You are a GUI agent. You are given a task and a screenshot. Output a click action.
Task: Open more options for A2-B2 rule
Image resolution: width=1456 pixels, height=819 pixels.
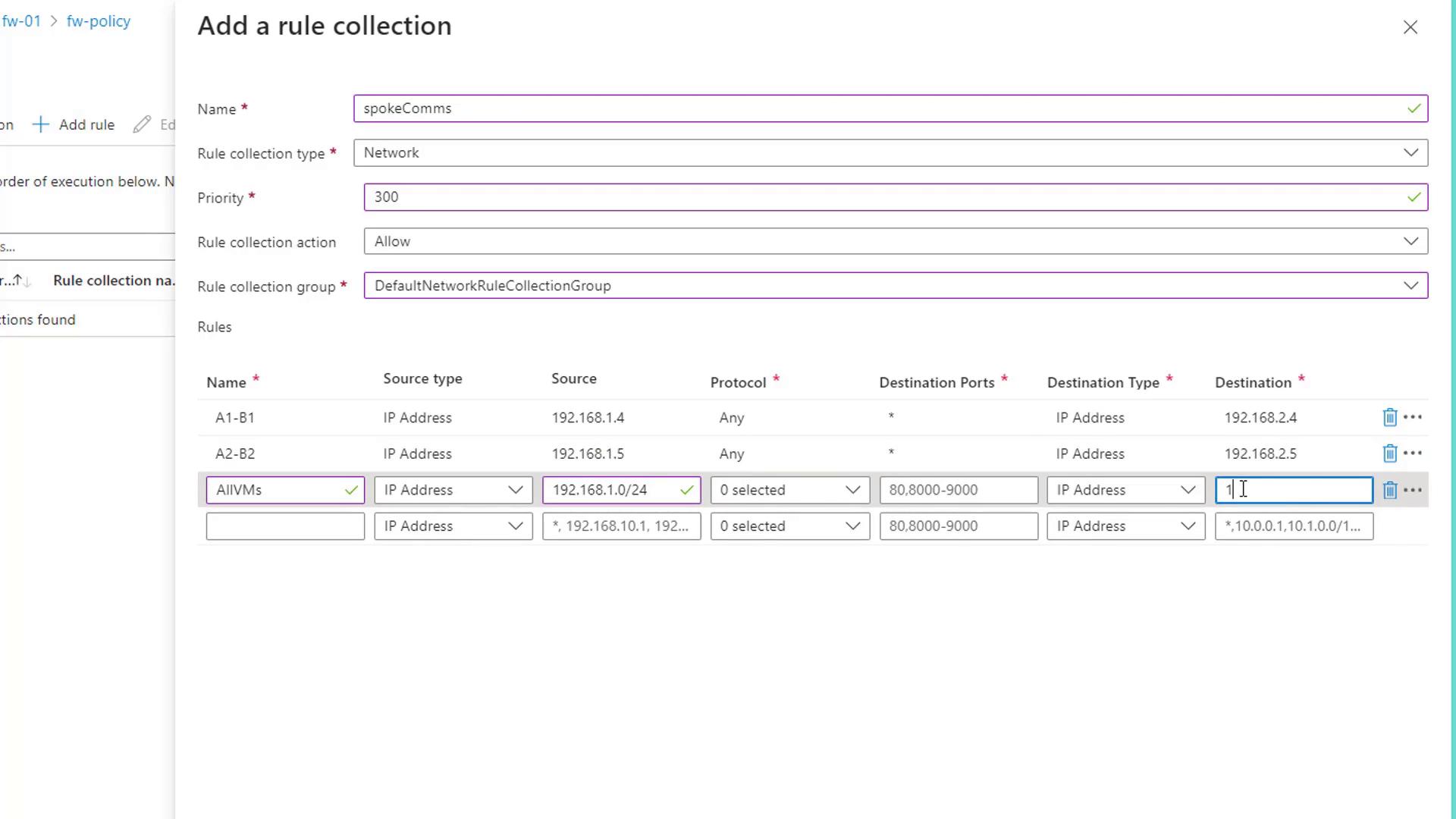pyautogui.click(x=1413, y=453)
